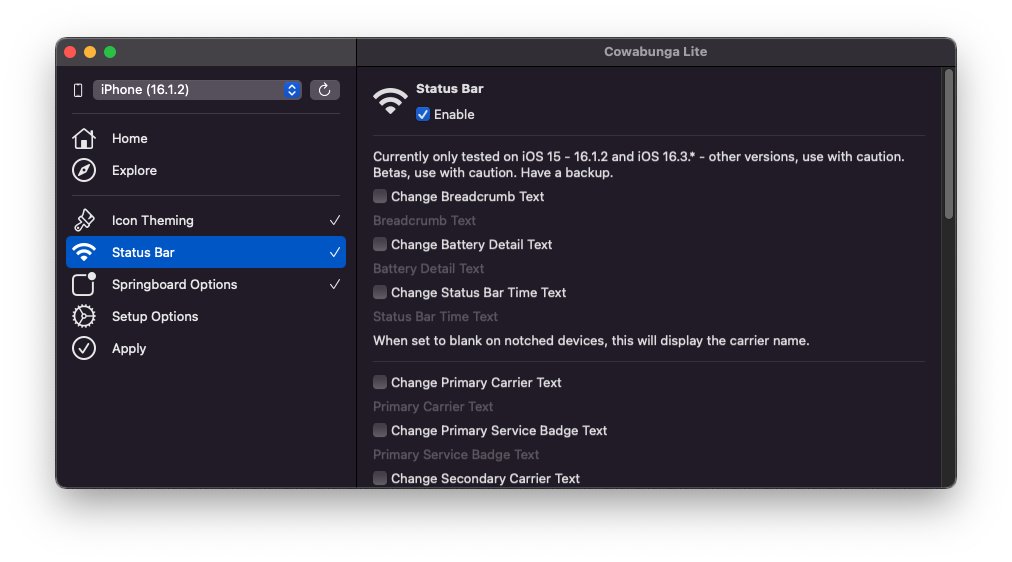Click the iOS version caution notice text
This screenshot has height=562, width=1012.
[639, 165]
